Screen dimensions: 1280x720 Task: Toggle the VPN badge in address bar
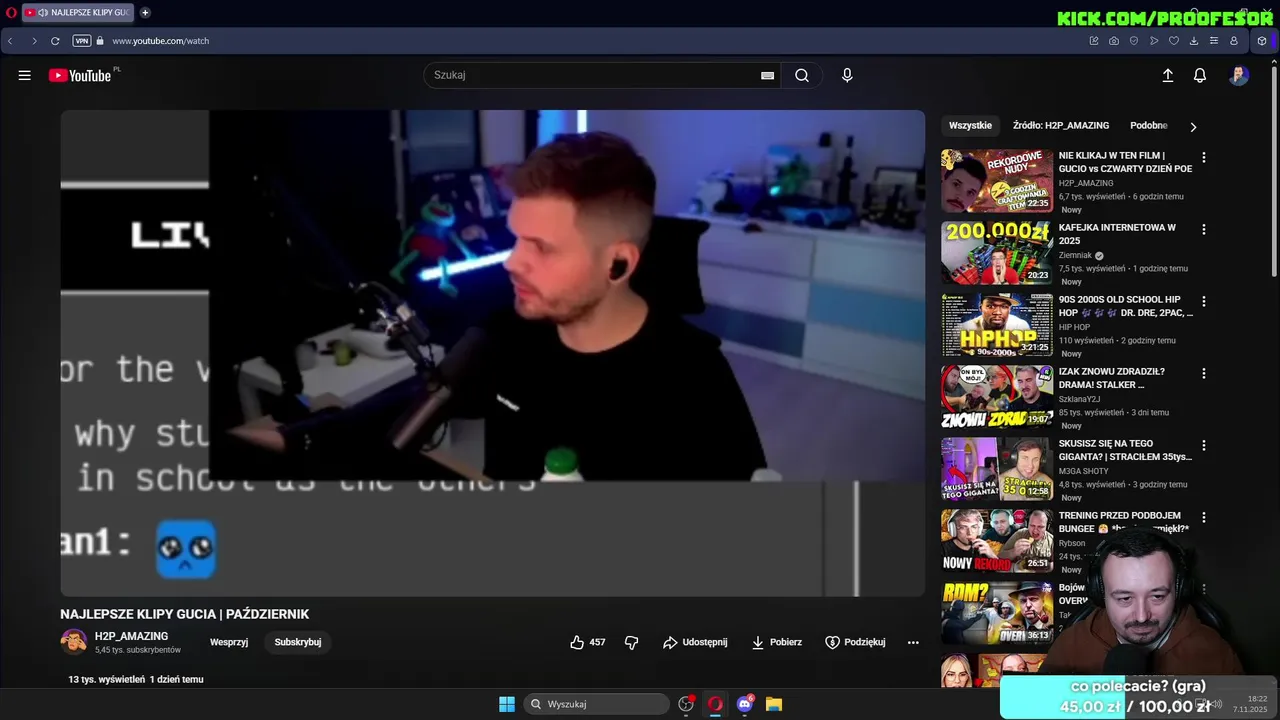(82, 41)
